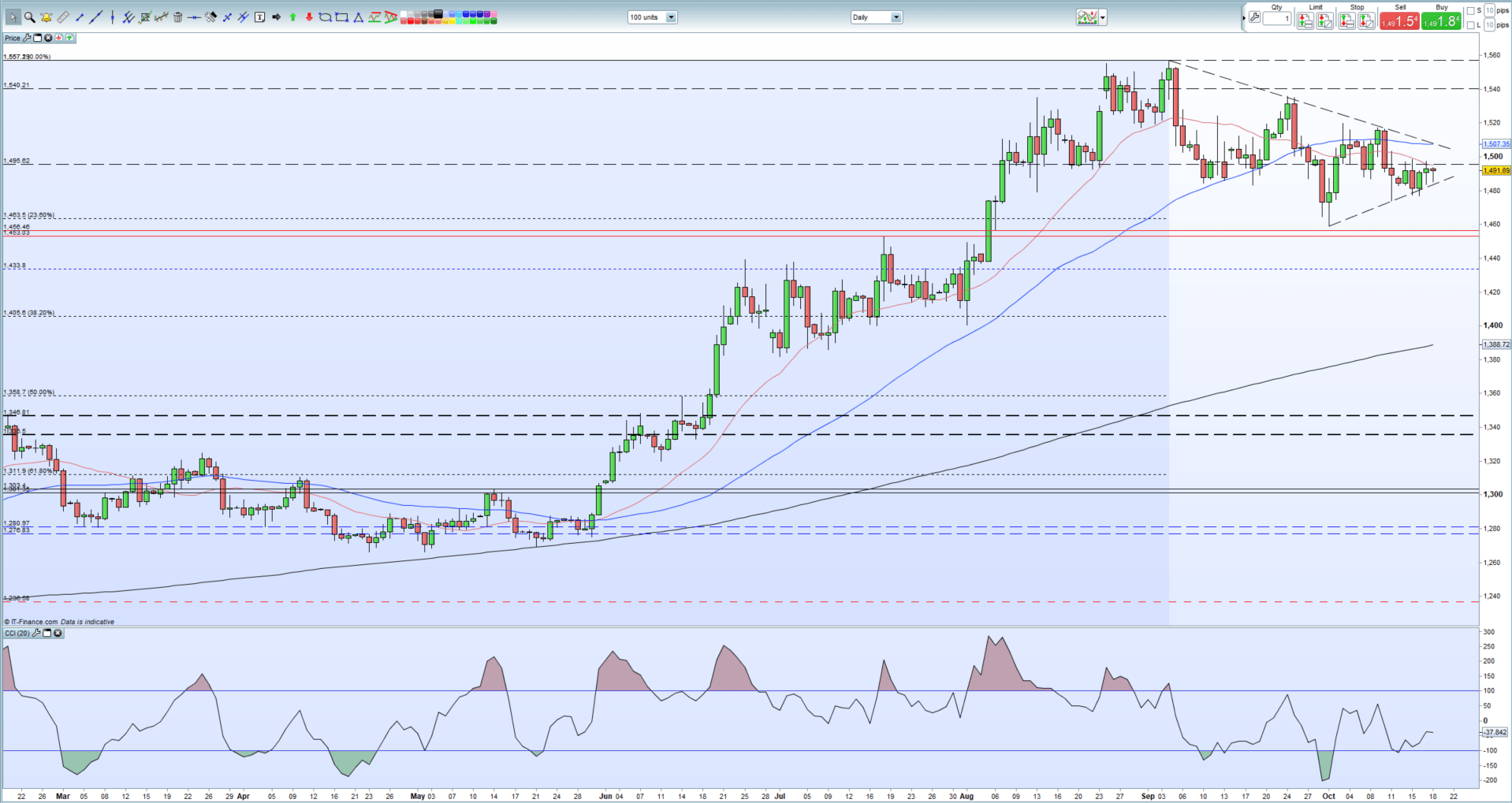The width and height of the screenshot is (1512, 803).
Task: Click the green Buy price button
Action: coord(1441,21)
